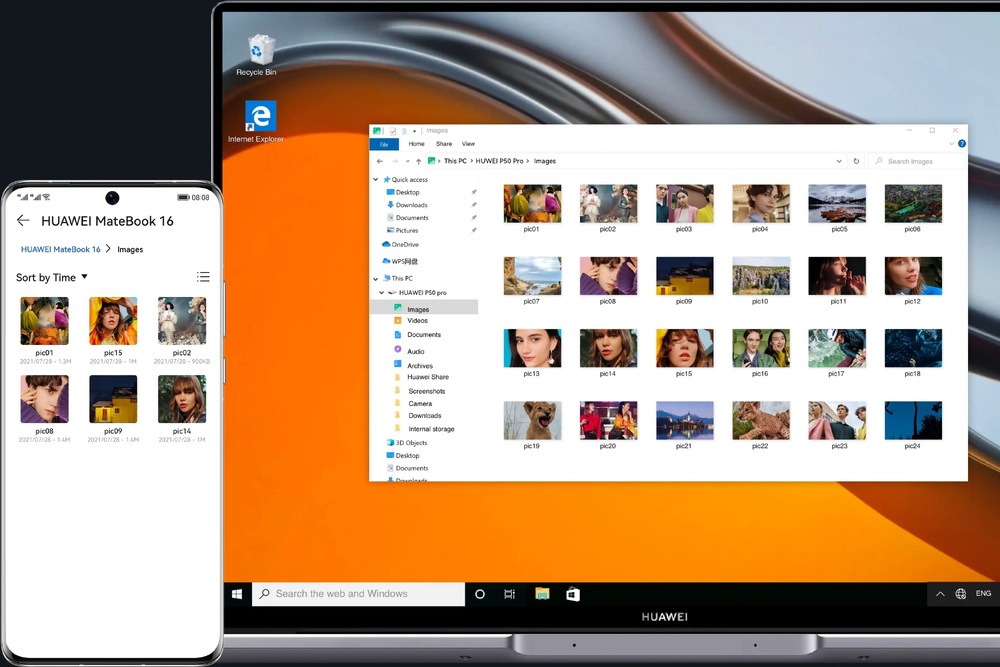
Task: Go up one folder level in Explorer
Action: 418,161
